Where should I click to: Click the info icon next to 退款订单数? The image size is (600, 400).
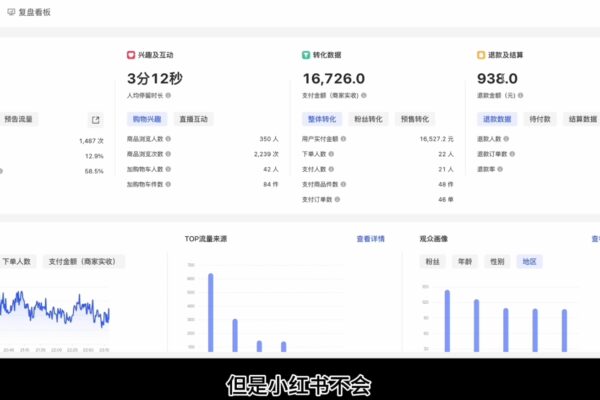pos(512,154)
